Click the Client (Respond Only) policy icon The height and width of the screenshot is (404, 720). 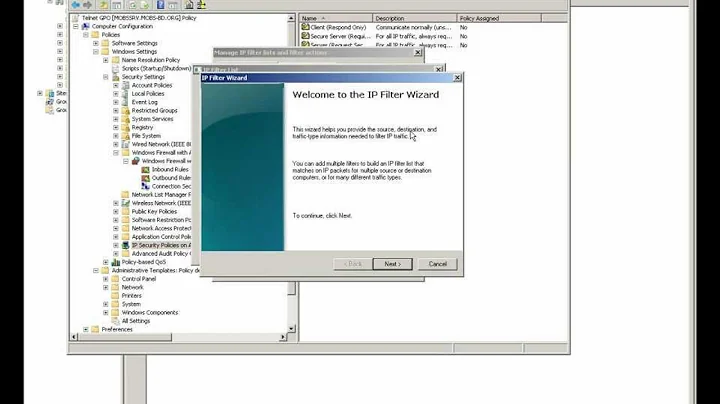[x=305, y=27]
